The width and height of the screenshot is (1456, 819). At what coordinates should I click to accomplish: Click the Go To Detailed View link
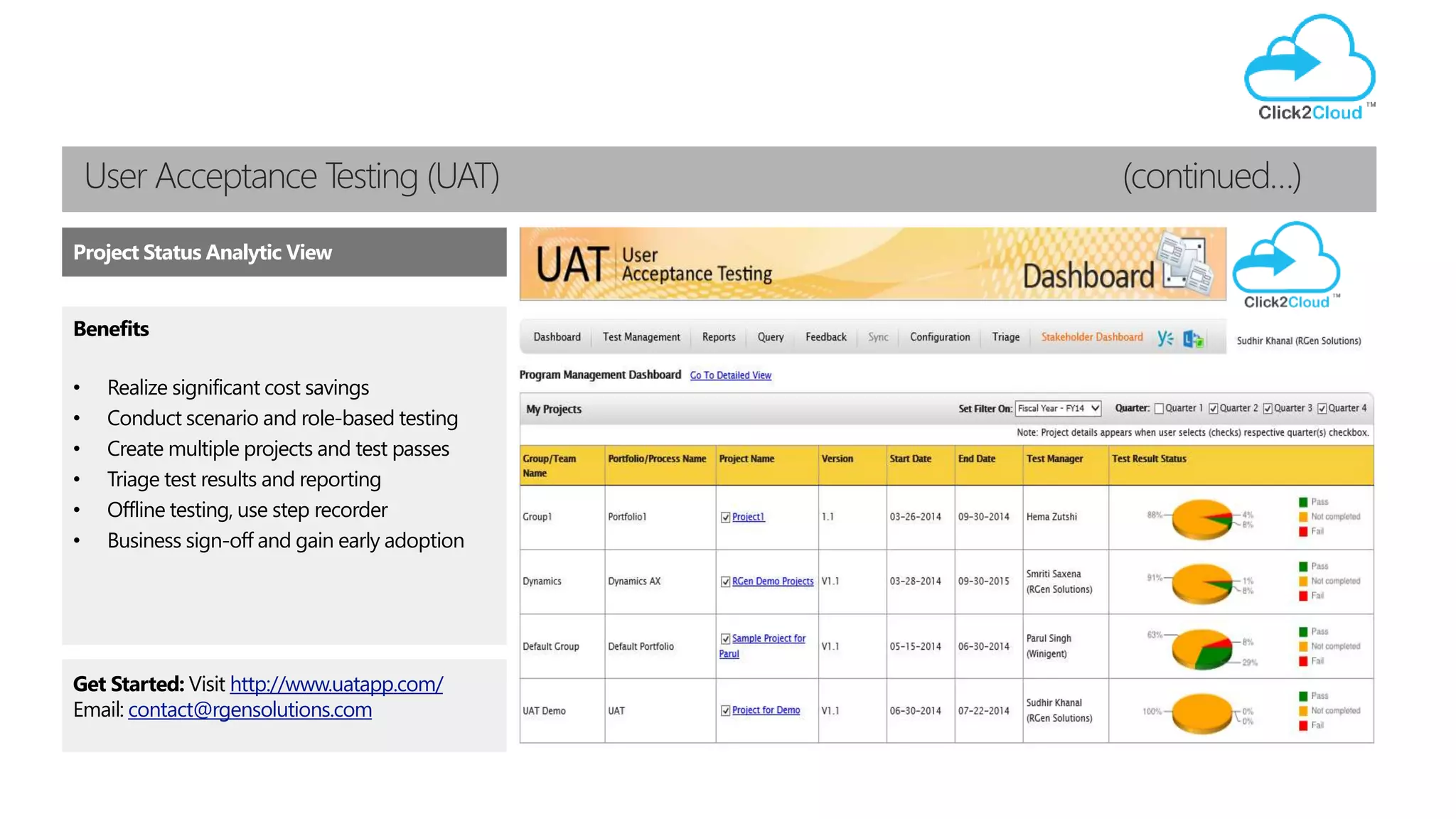tap(730, 375)
